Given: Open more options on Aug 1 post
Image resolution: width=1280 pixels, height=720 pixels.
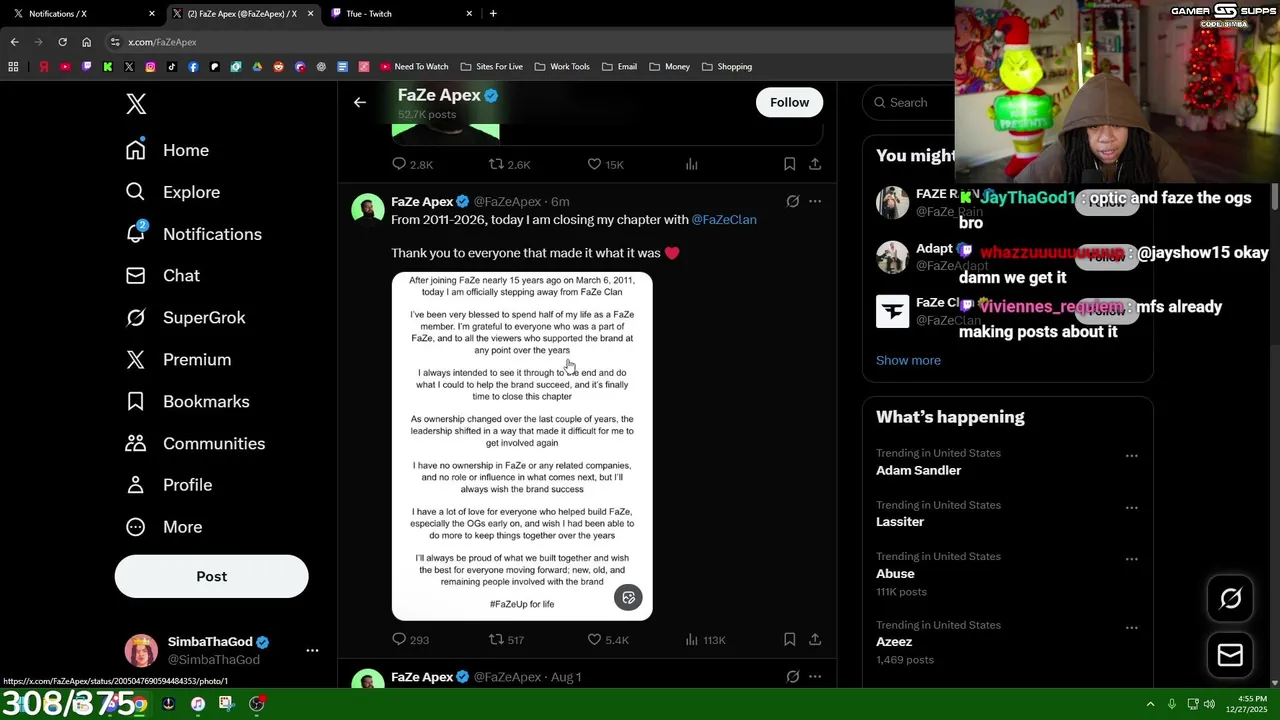Looking at the screenshot, I should 815,677.
